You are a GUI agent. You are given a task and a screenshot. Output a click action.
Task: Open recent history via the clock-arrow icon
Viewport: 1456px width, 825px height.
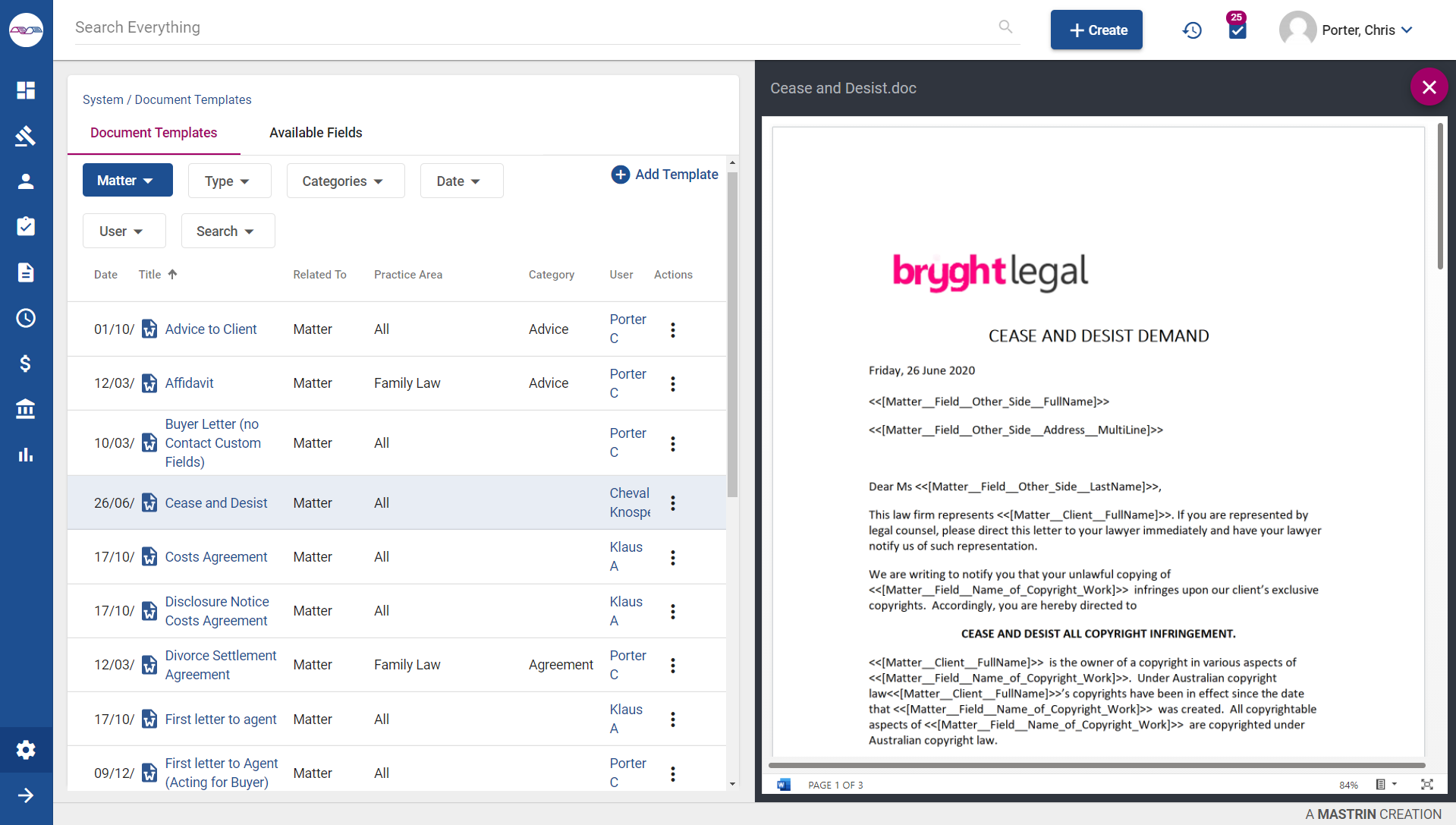1191,30
